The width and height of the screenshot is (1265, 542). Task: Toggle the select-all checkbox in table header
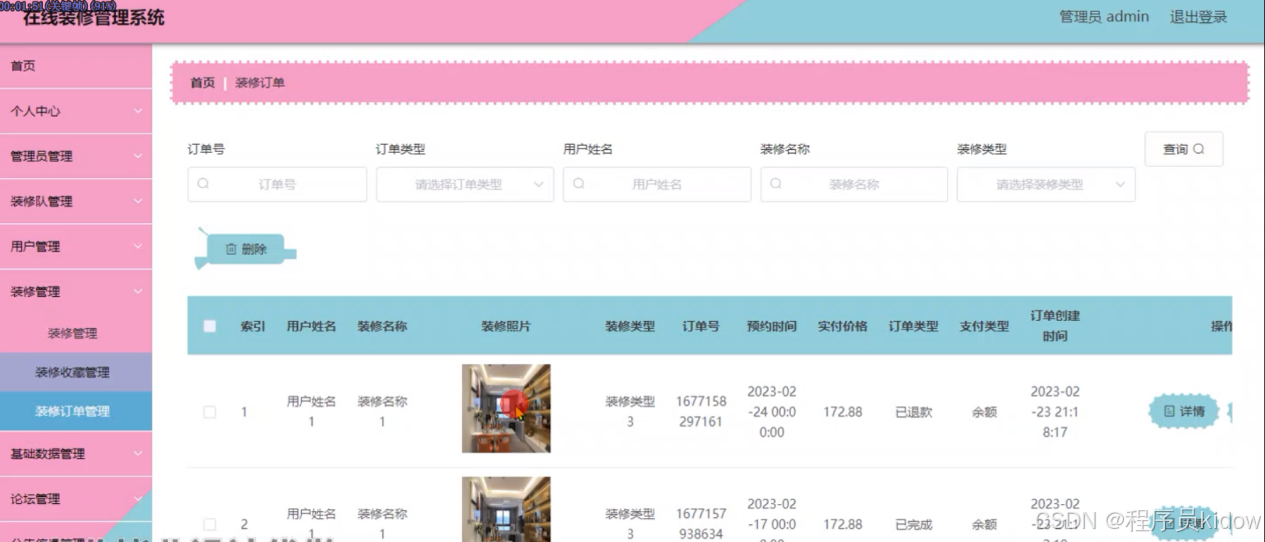209,326
